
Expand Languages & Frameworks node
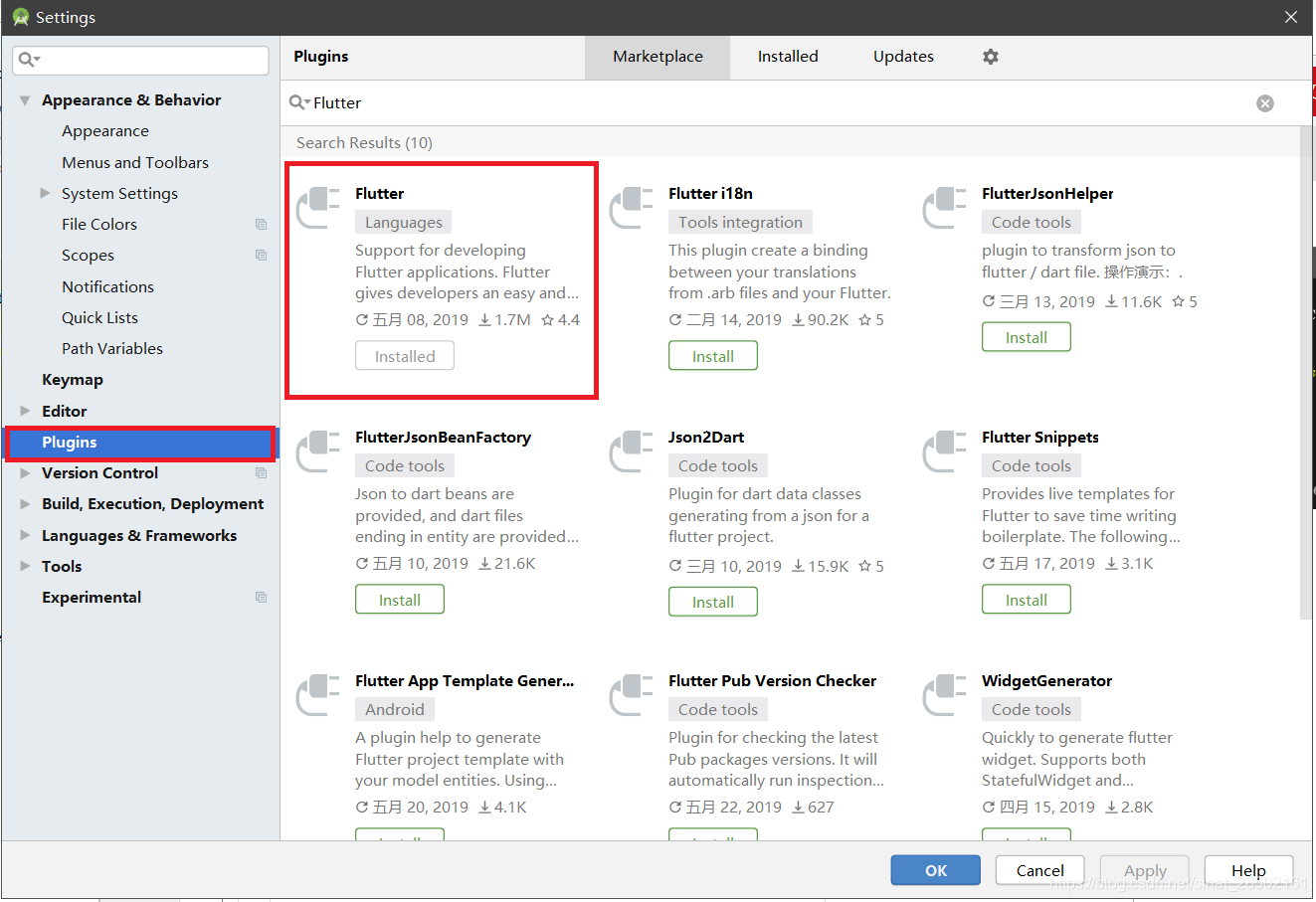tap(25, 535)
